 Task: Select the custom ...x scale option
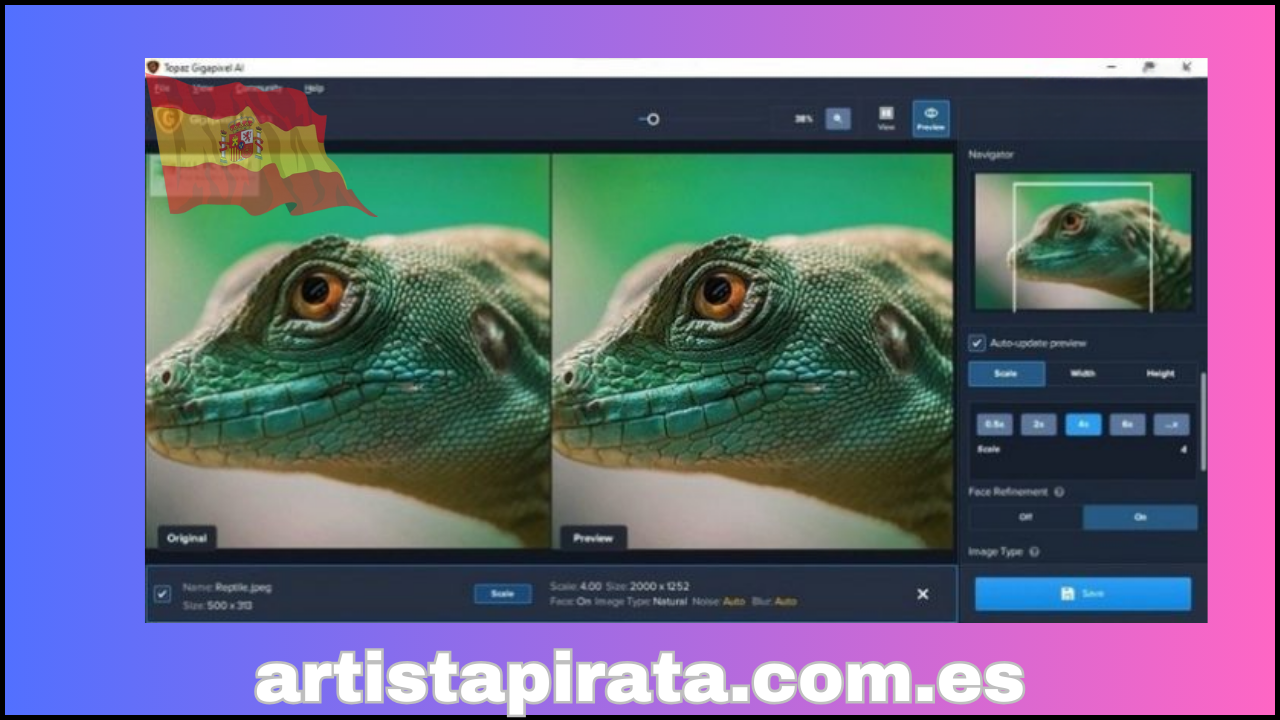click(x=1171, y=424)
